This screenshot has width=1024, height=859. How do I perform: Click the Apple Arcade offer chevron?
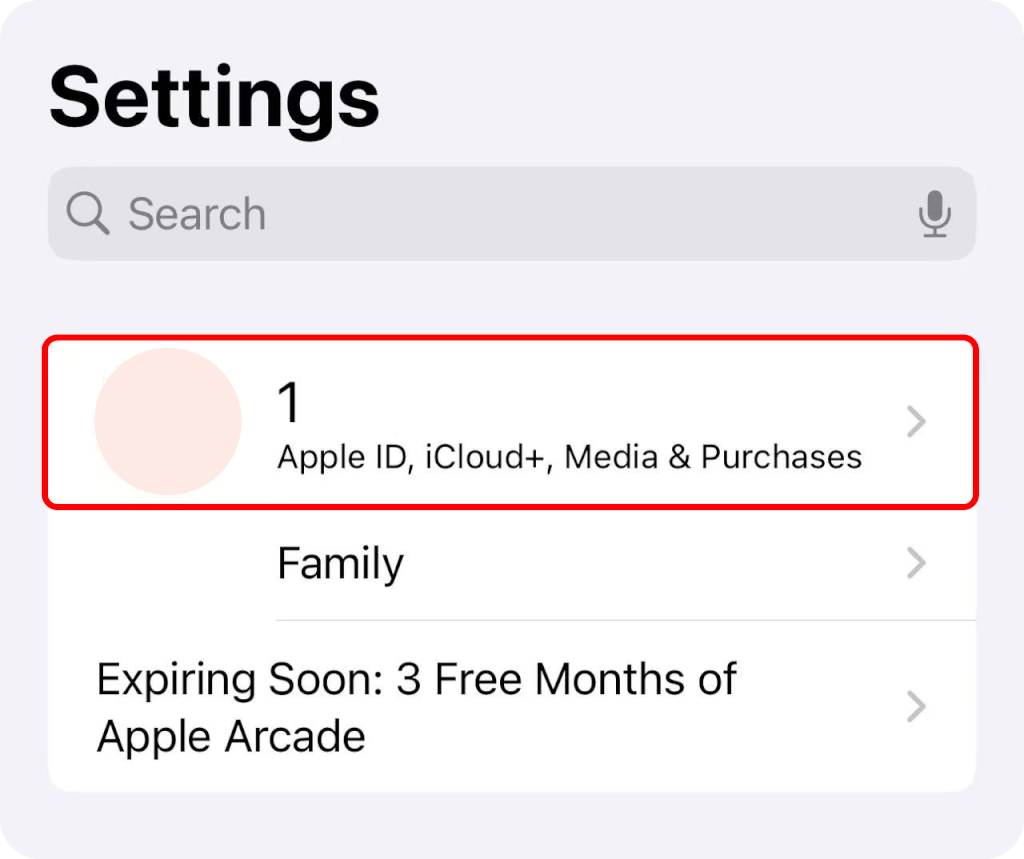point(916,707)
